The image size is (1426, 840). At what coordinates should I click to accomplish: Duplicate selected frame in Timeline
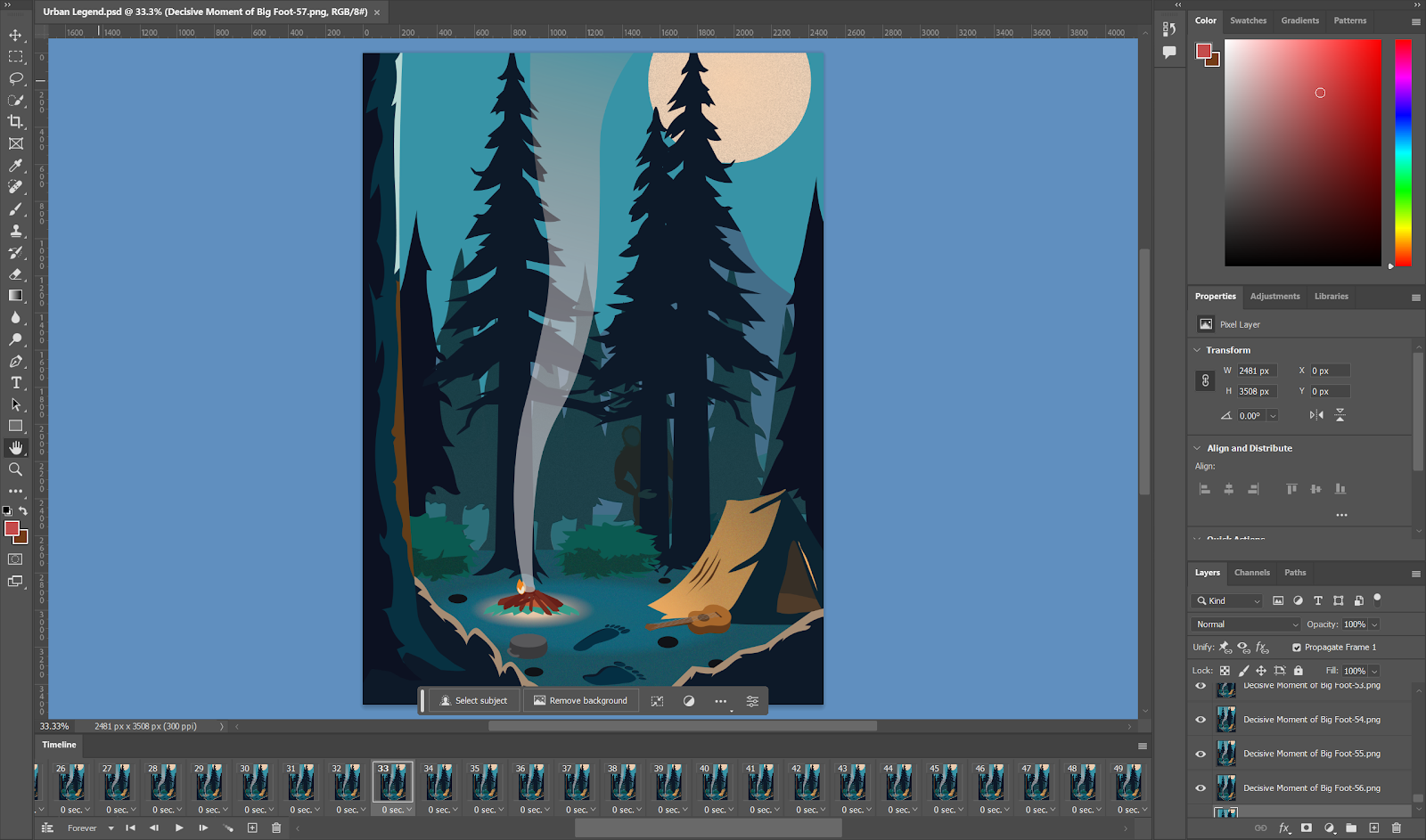pyautogui.click(x=252, y=828)
